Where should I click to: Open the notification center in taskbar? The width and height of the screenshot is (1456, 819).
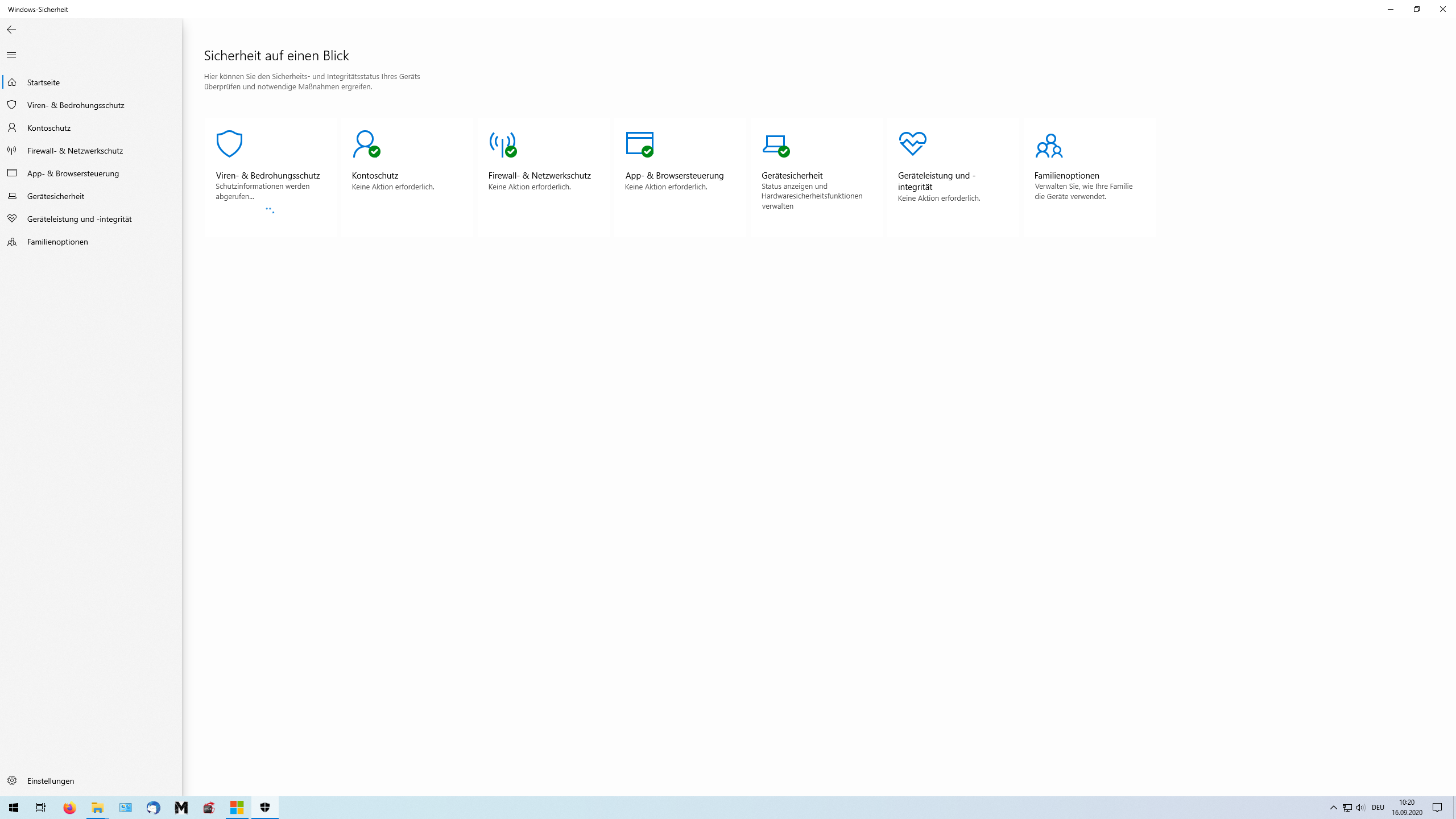point(1437,808)
